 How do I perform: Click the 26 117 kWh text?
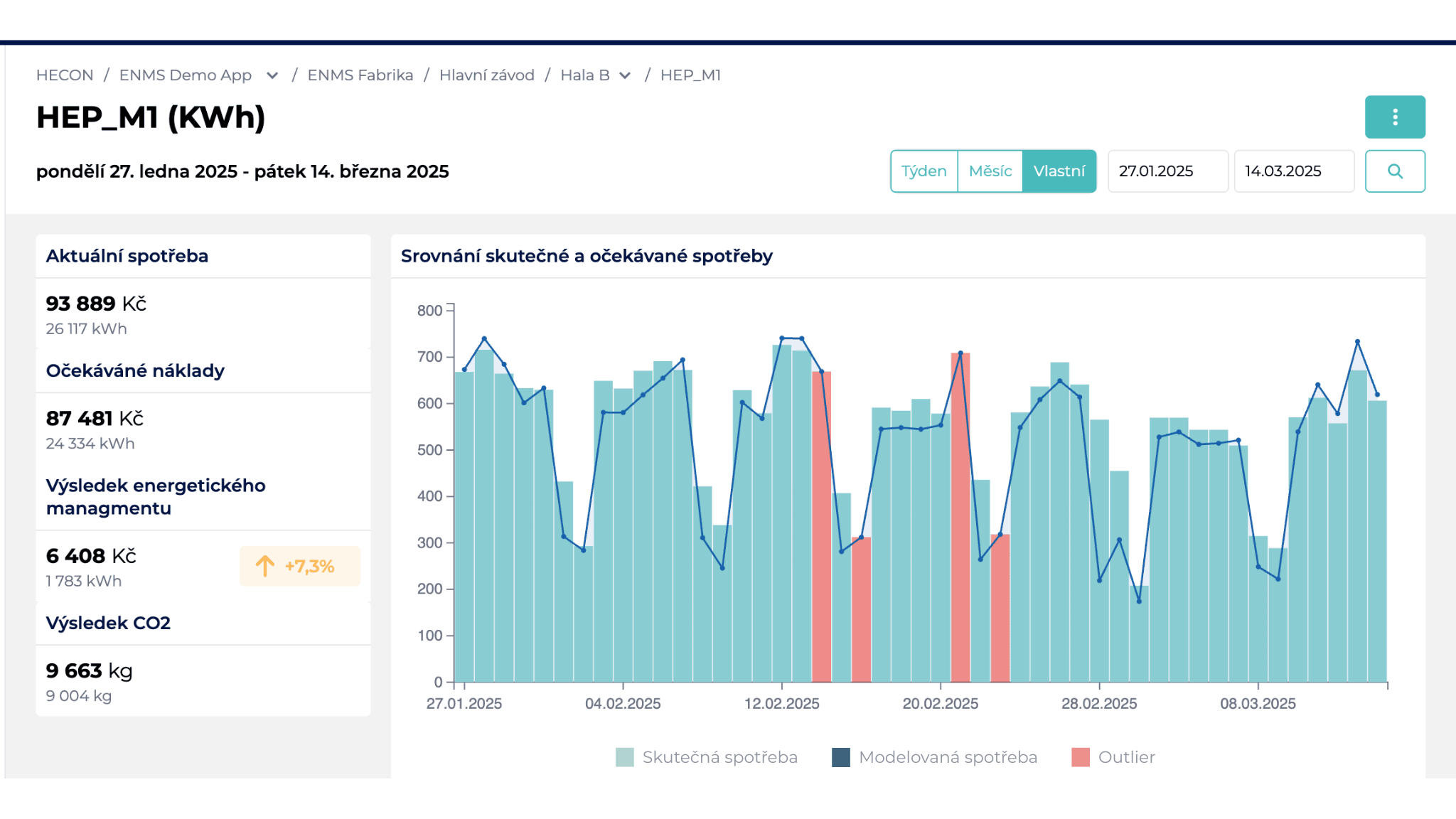(x=87, y=329)
